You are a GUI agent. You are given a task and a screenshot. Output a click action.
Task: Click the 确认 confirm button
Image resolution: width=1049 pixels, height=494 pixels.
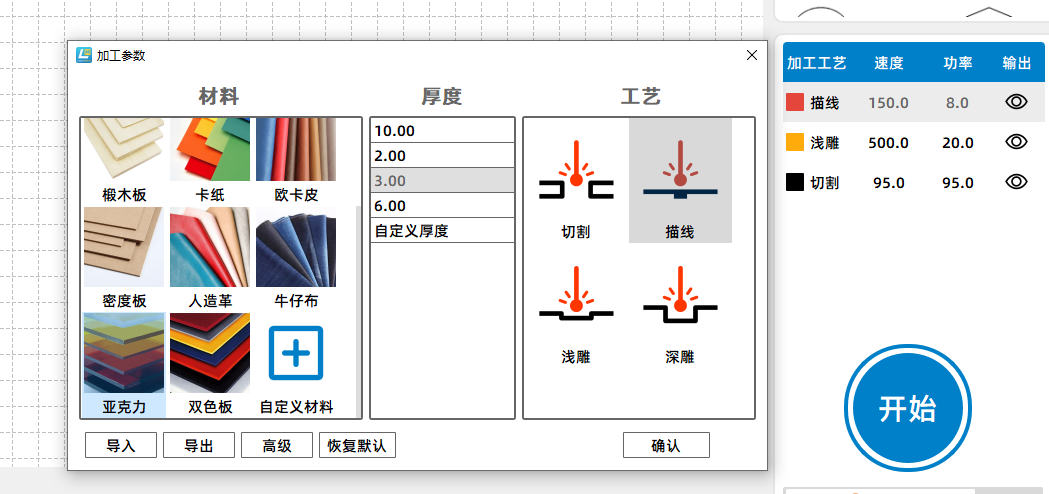click(666, 446)
